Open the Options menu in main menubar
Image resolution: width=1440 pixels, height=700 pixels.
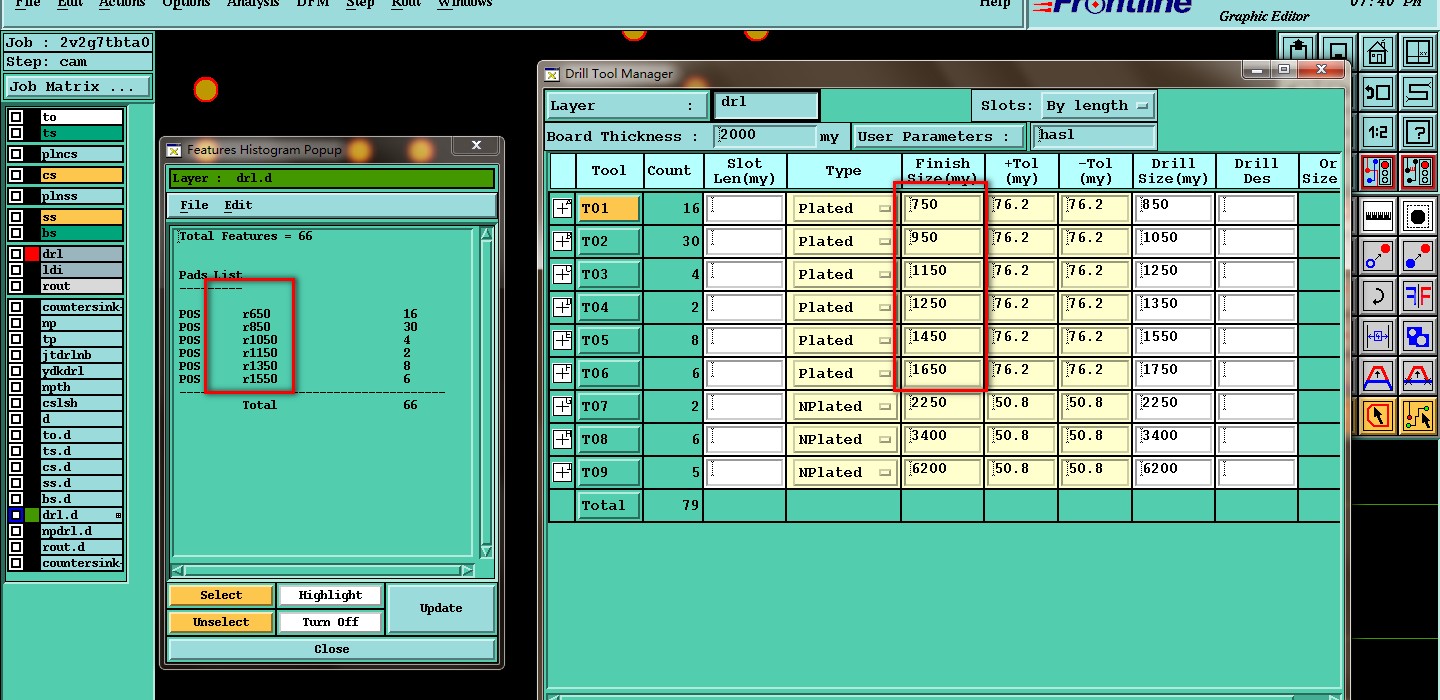tap(186, 4)
